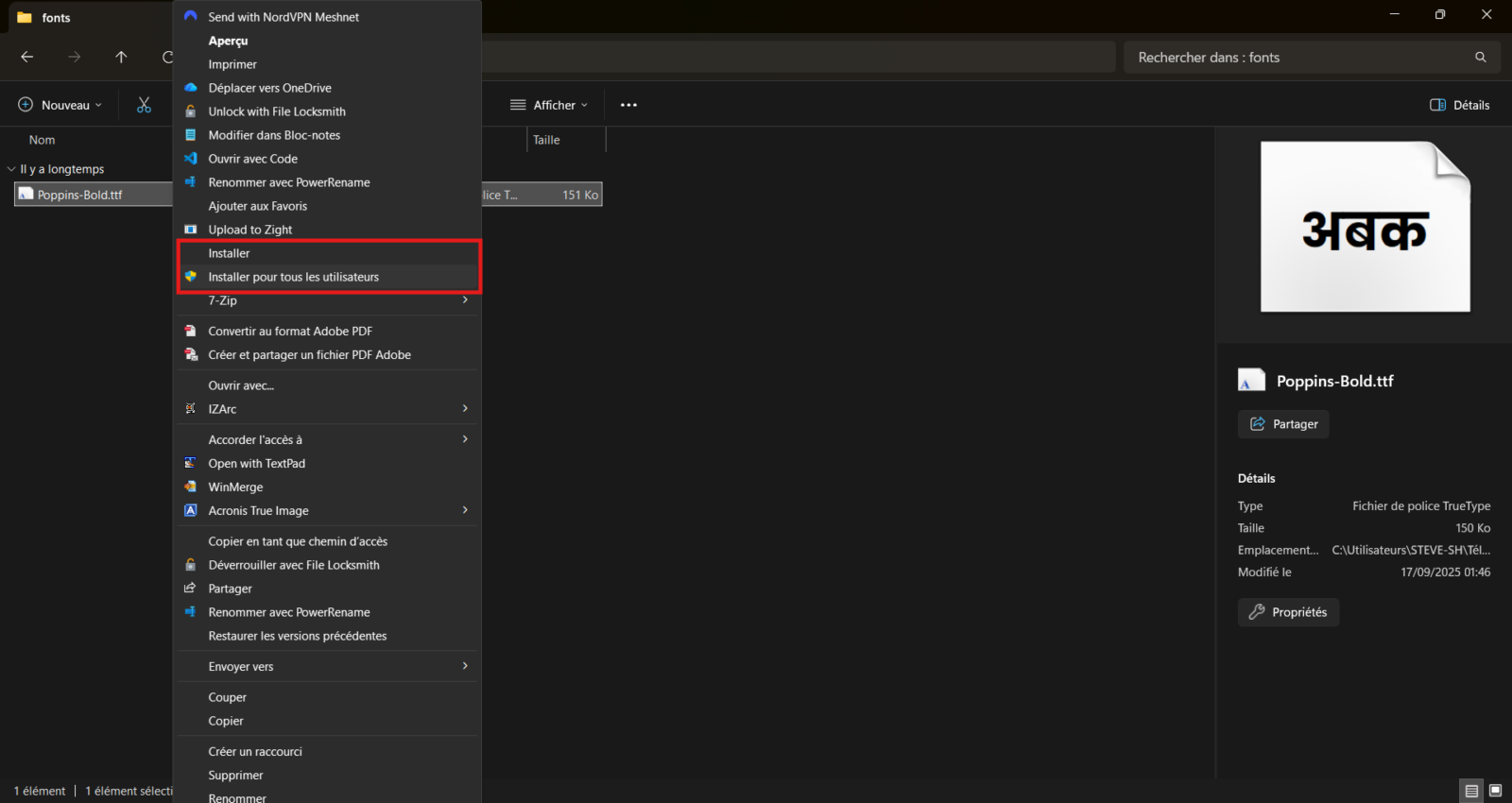Collapse the Il y a longtemps group
The image size is (1512, 803).
(x=11, y=169)
